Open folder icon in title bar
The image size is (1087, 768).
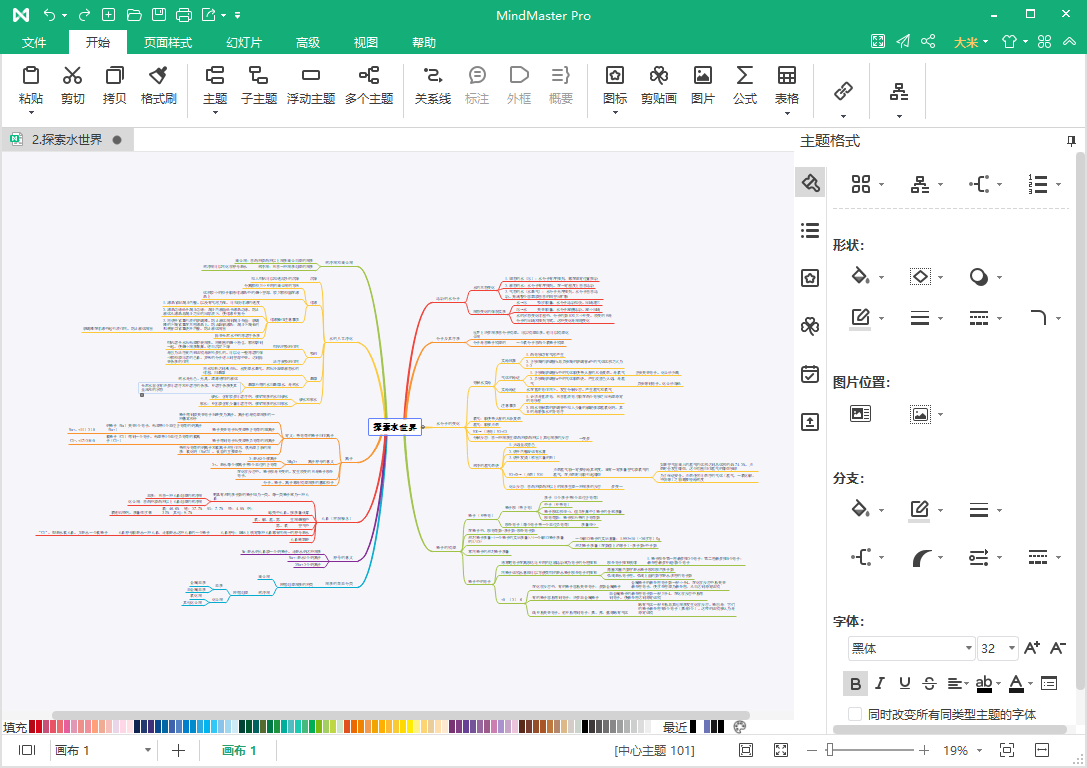(134, 15)
